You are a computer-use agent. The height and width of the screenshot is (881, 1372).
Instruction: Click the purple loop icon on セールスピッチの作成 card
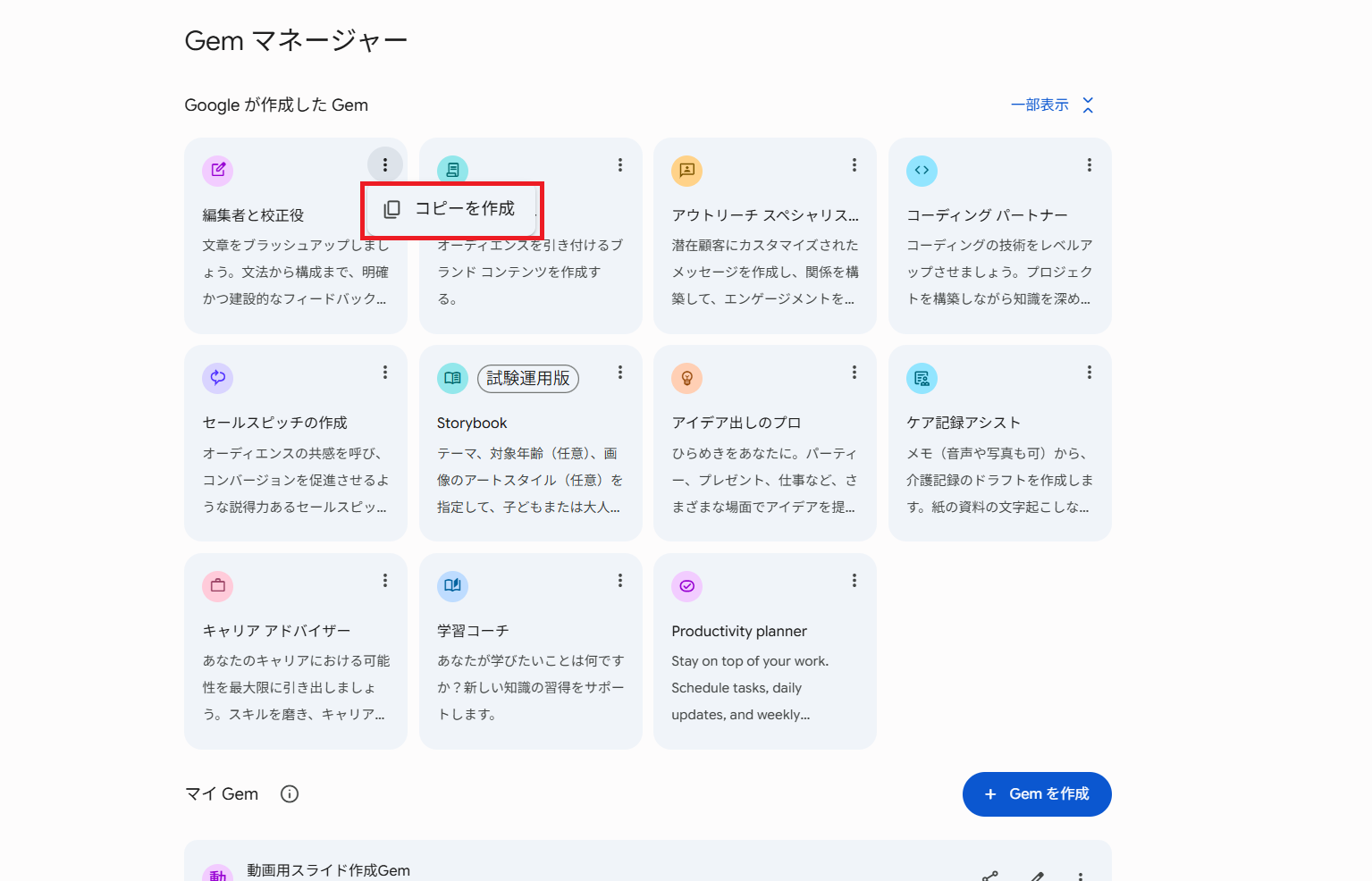click(x=218, y=378)
